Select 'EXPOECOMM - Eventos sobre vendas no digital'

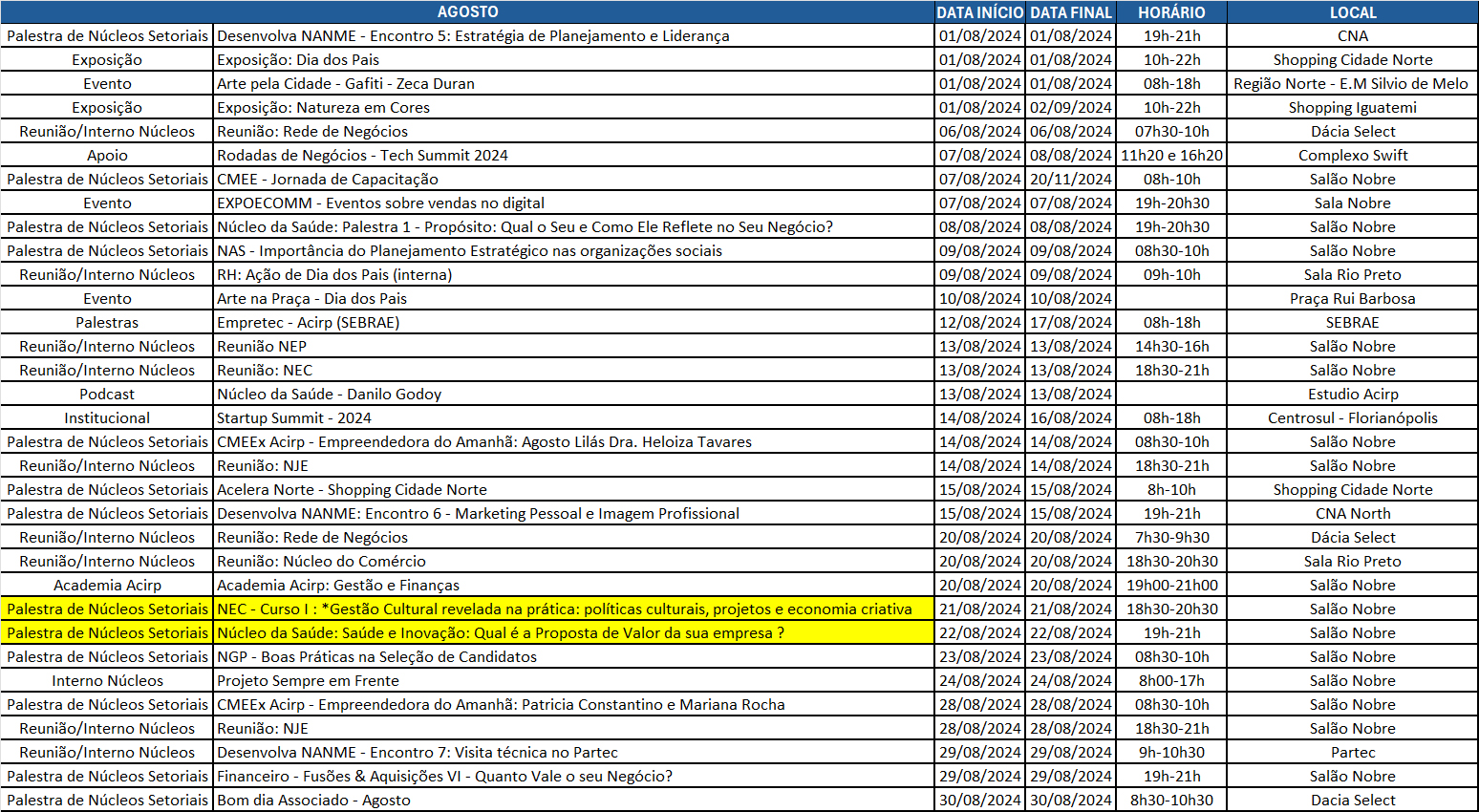pos(573,203)
